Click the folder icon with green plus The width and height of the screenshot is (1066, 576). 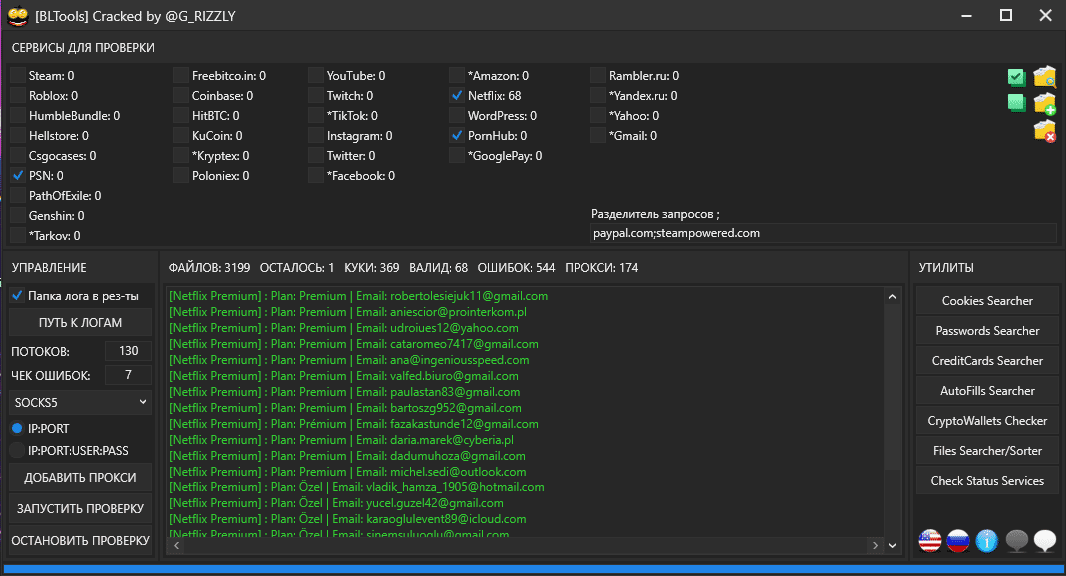[x=1044, y=103]
